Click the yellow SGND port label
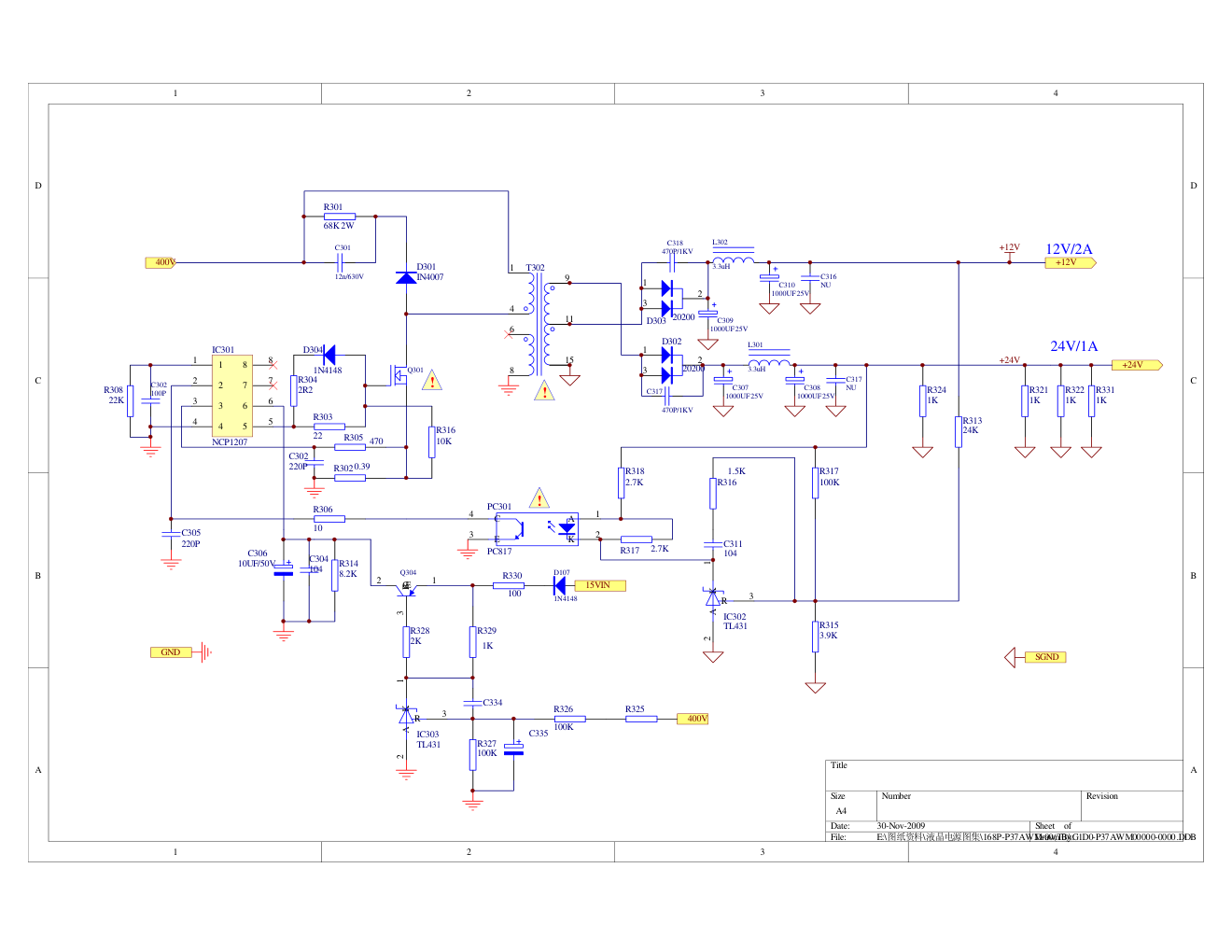The width and height of the screenshot is (1232, 952). pyautogui.click(x=1045, y=657)
